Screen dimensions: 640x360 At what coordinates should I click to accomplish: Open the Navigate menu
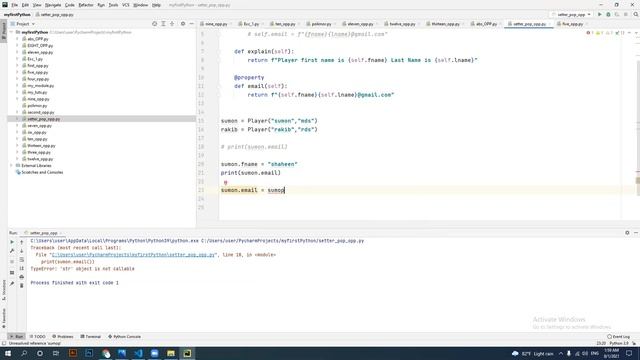(x=53, y=5)
